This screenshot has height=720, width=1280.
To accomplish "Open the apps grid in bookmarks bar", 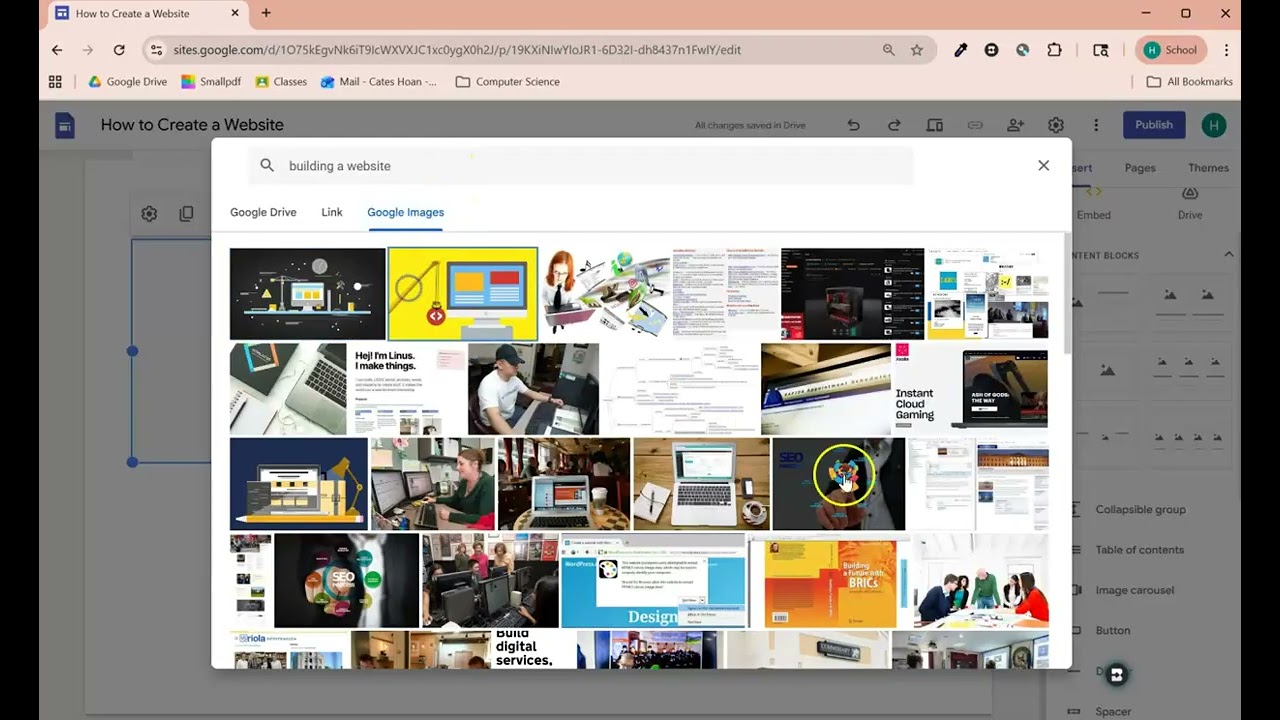I will tap(55, 82).
